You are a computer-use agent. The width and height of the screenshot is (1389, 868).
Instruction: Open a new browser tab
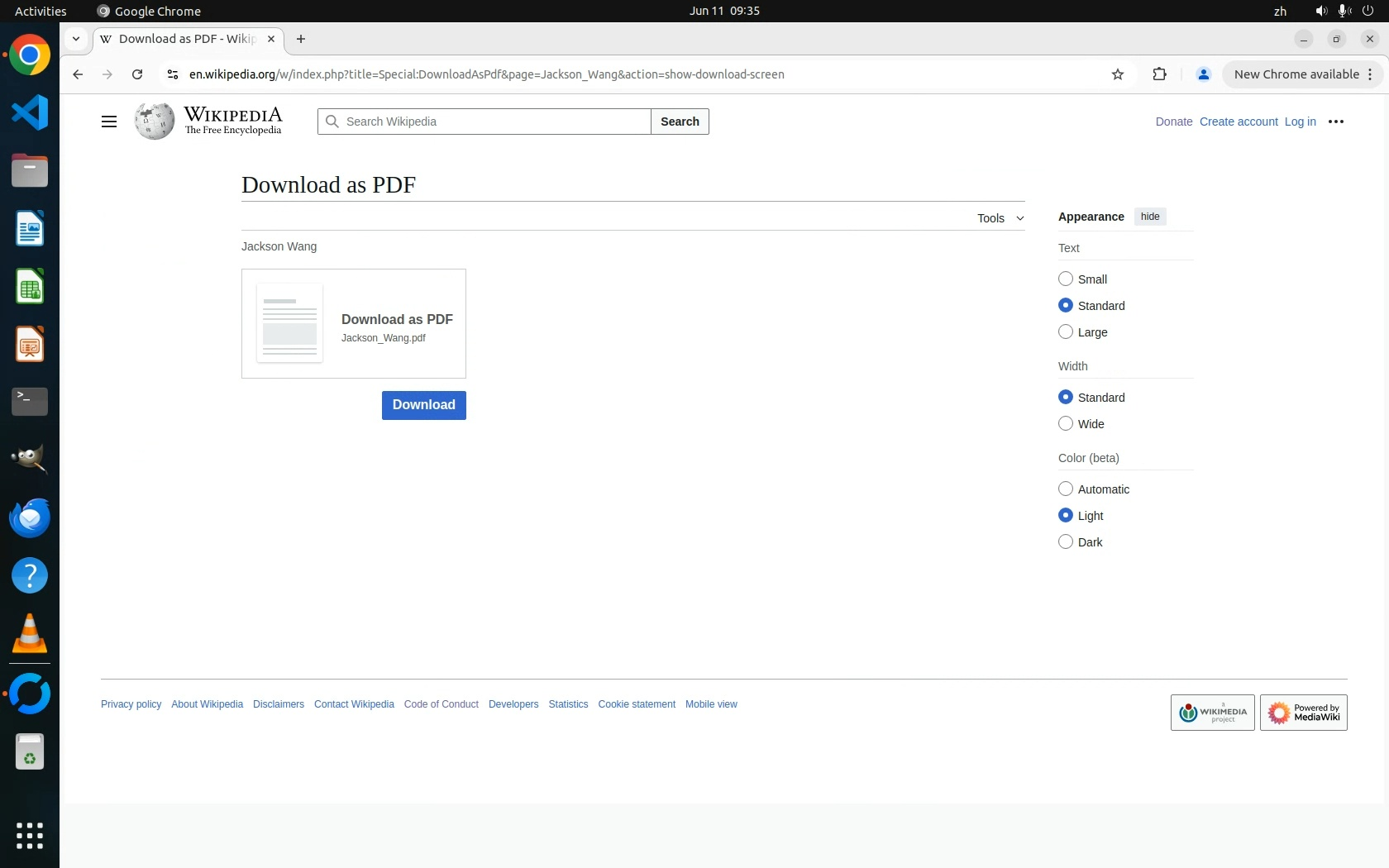[x=301, y=39]
